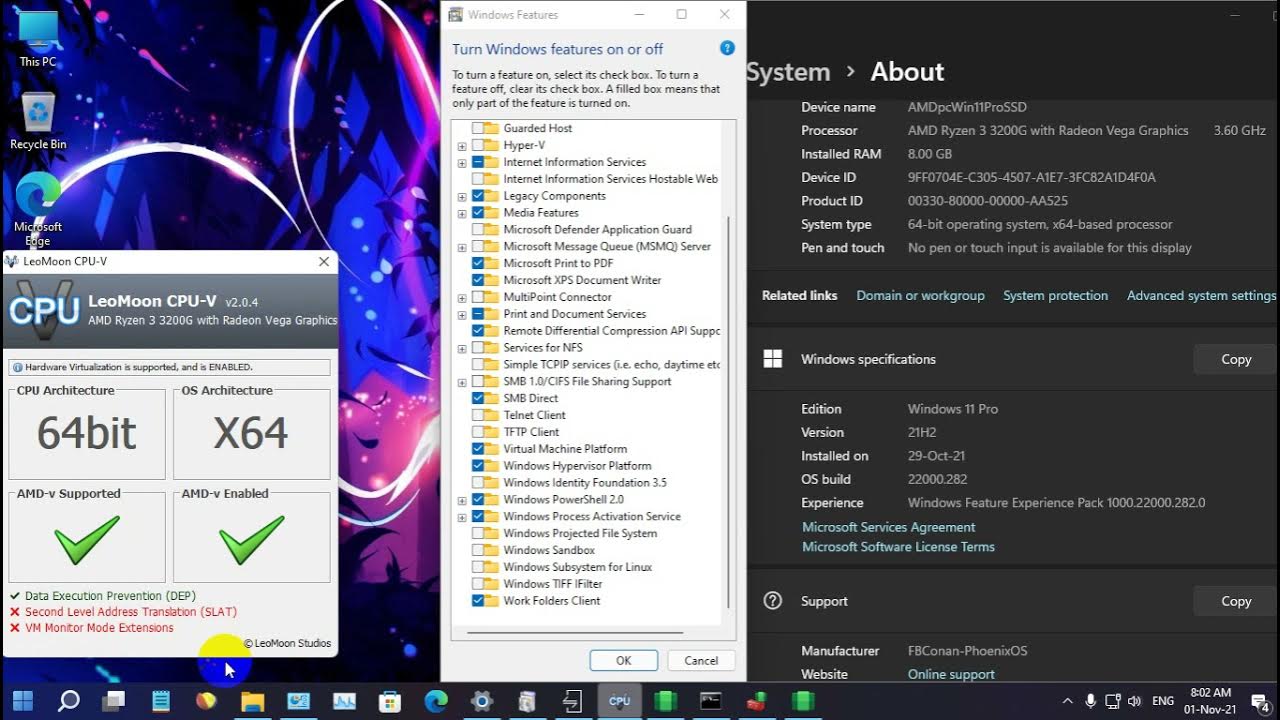The height and width of the screenshot is (720, 1280).
Task: Copy the Windows specifications details
Action: [1236, 359]
